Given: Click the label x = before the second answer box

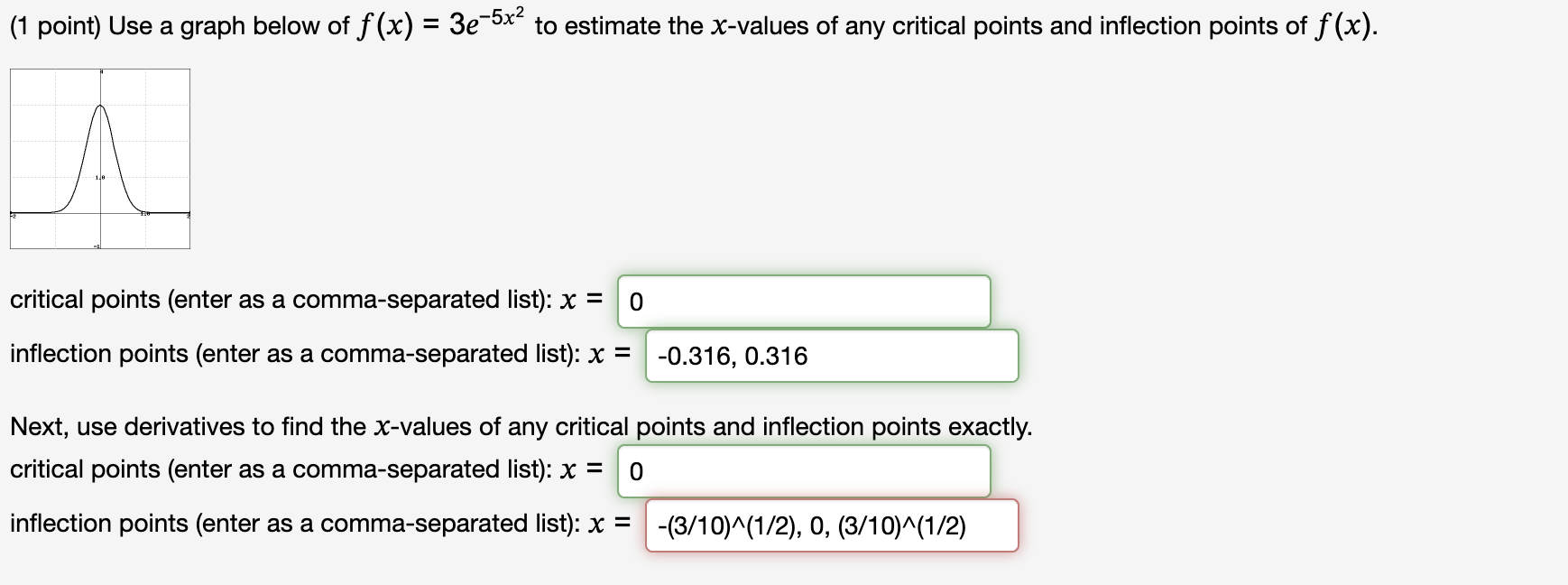Looking at the screenshot, I should [612, 355].
